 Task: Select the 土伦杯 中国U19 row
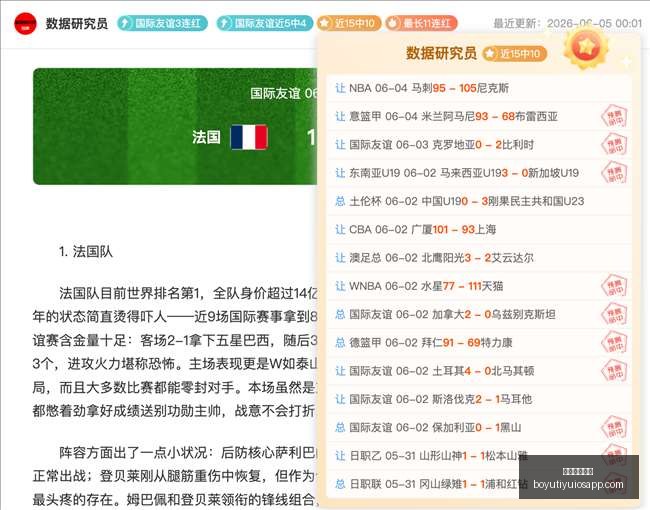(479, 201)
